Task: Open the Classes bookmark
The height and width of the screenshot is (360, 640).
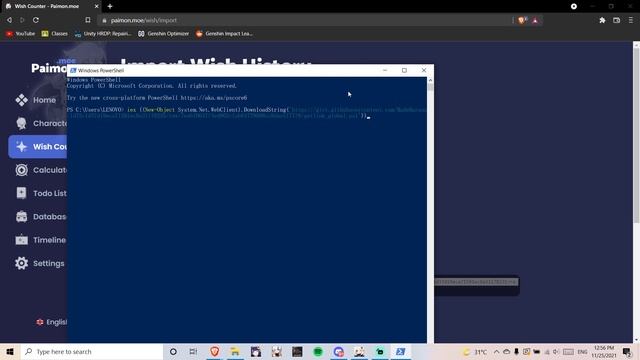Action: click(x=55, y=34)
